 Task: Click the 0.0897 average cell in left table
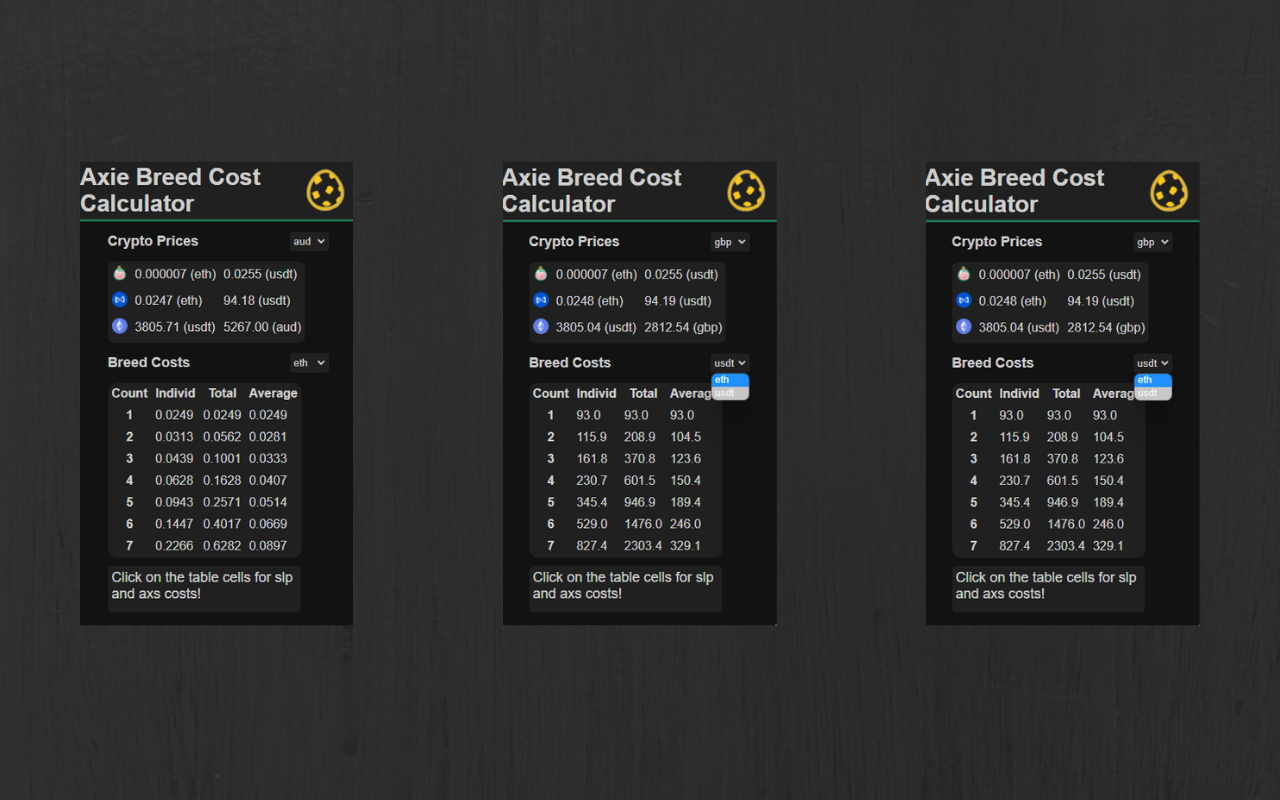(268, 546)
